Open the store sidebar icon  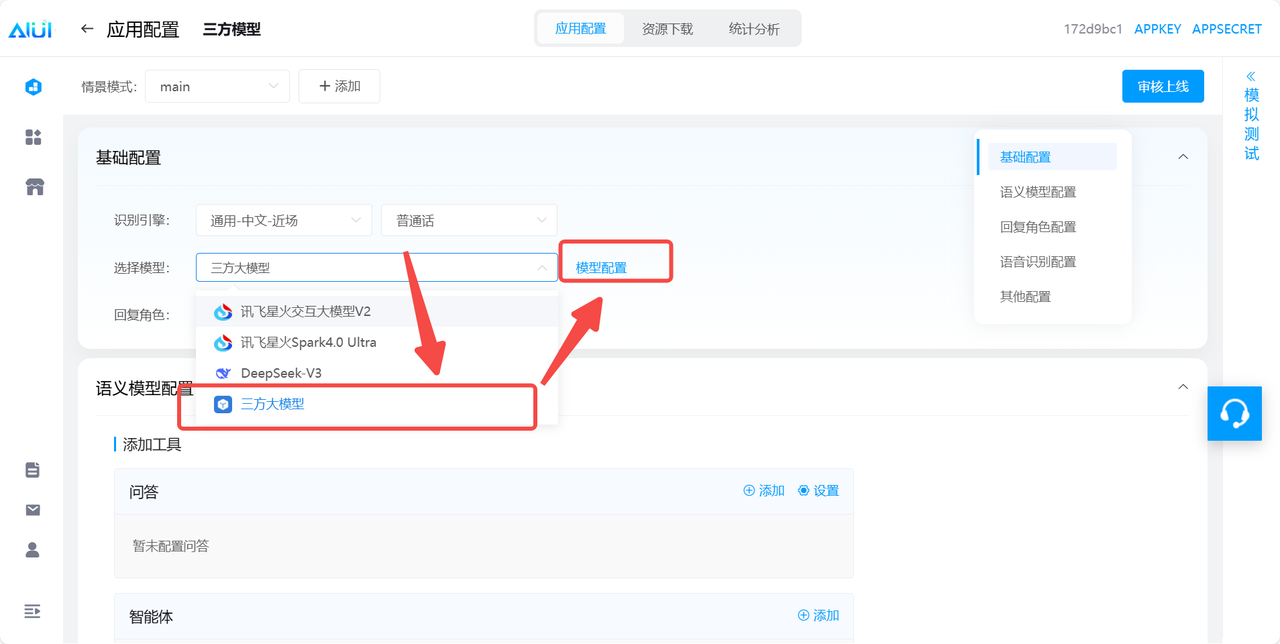pyautogui.click(x=34, y=187)
